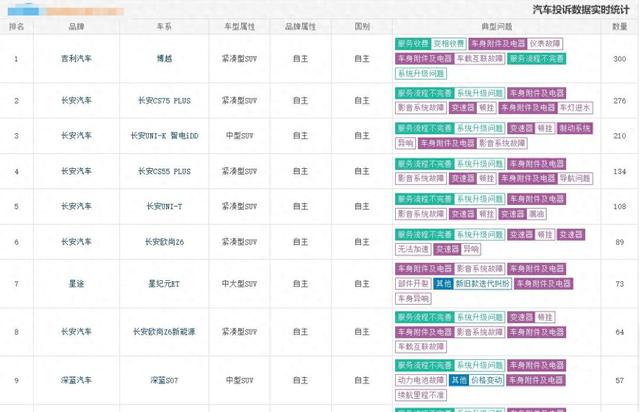The image size is (640, 412).
Task: Click the complaint count 108
Action: point(620,206)
